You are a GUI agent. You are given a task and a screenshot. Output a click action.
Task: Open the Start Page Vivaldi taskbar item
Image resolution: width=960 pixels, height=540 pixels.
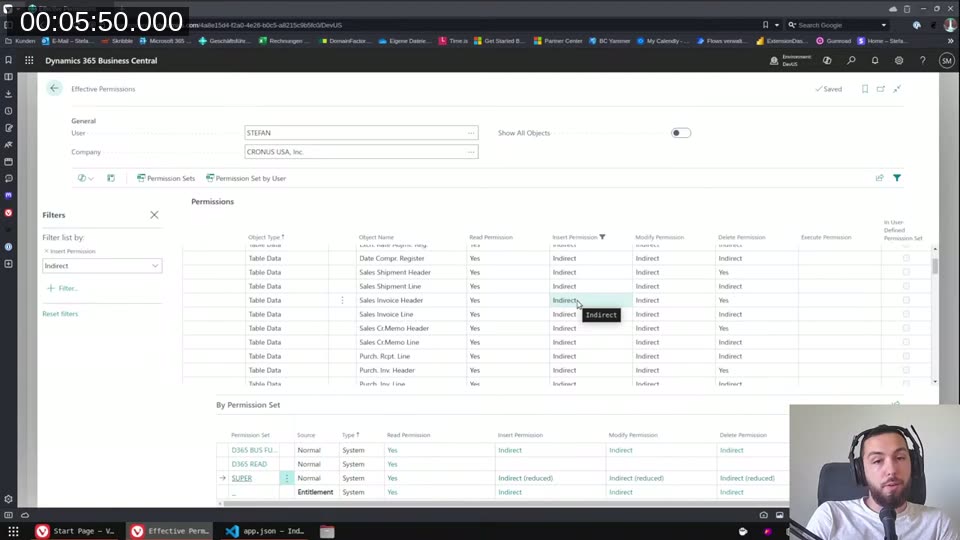(x=76, y=531)
